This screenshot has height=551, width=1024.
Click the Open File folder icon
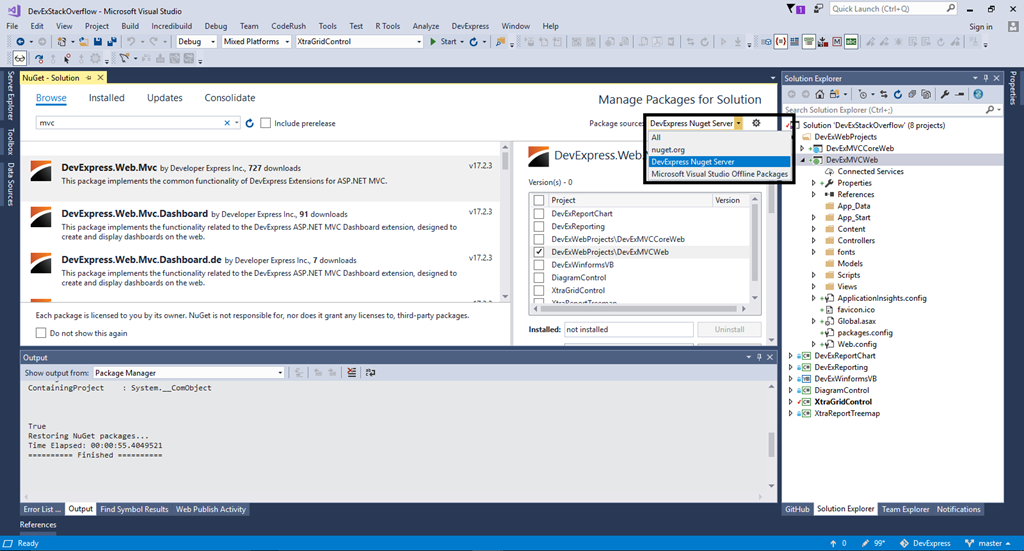tap(84, 42)
